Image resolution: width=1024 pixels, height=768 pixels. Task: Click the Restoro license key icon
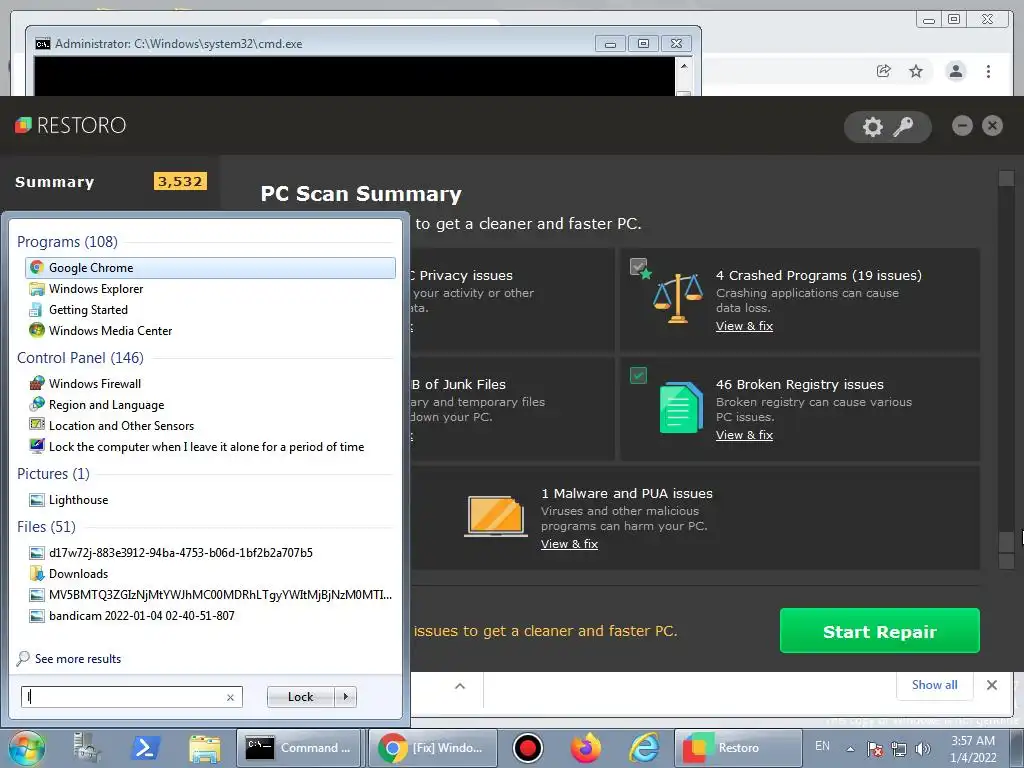[903, 127]
